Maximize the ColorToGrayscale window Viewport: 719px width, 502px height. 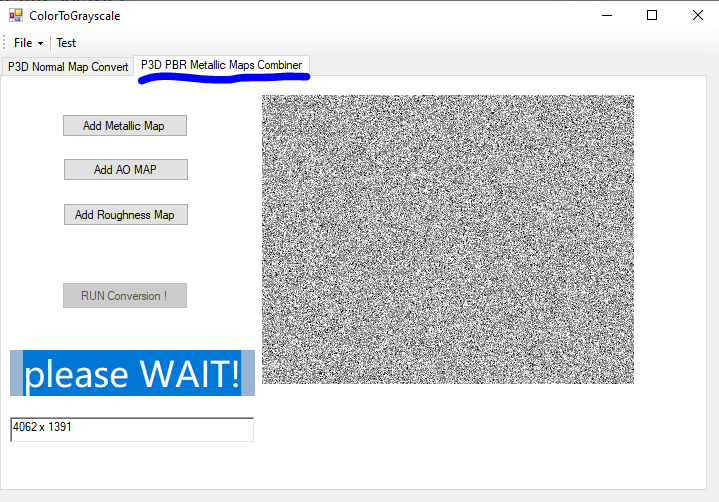point(651,16)
